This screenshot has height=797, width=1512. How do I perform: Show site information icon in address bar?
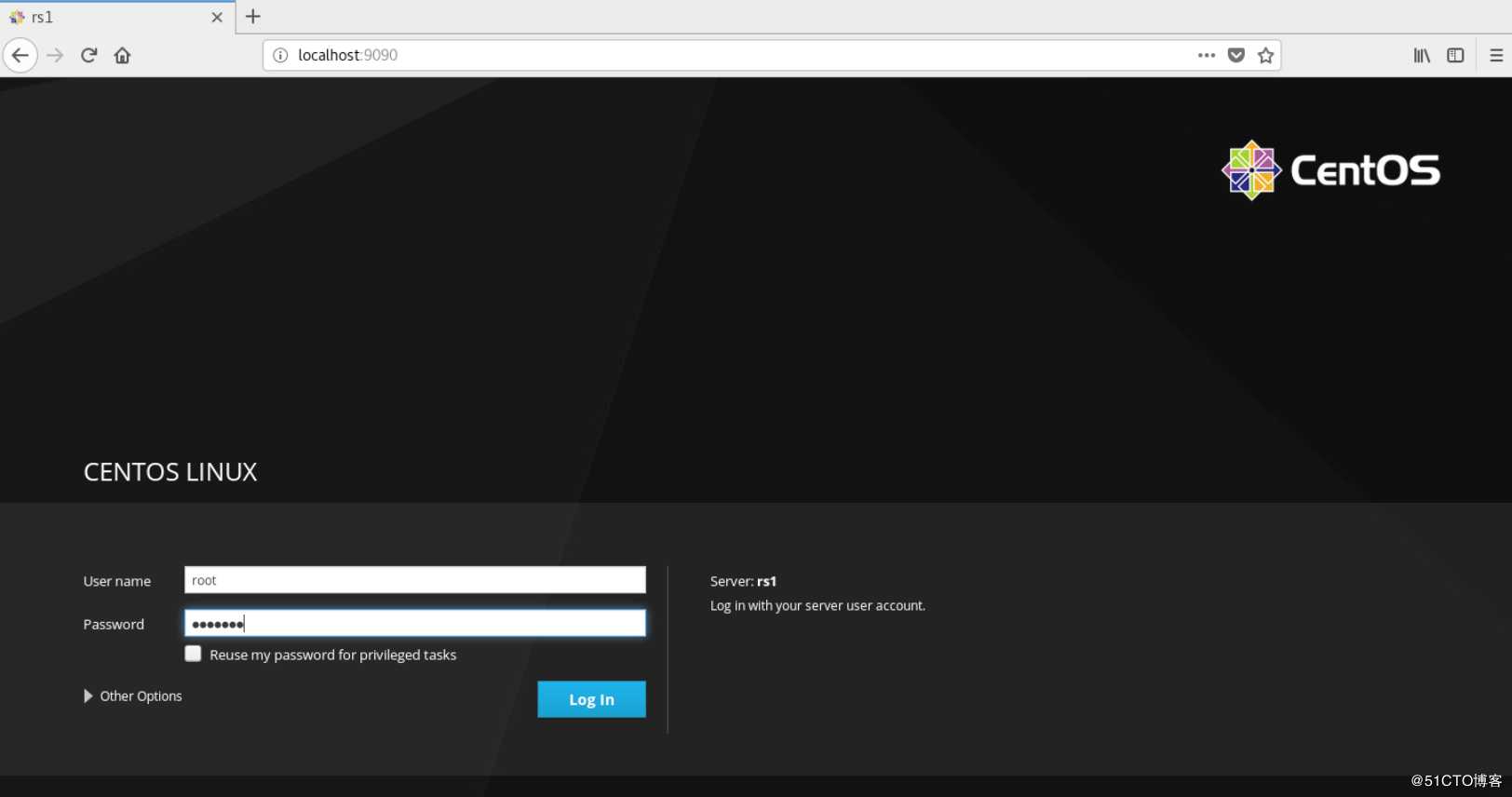pyautogui.click(x=280, y=56)
